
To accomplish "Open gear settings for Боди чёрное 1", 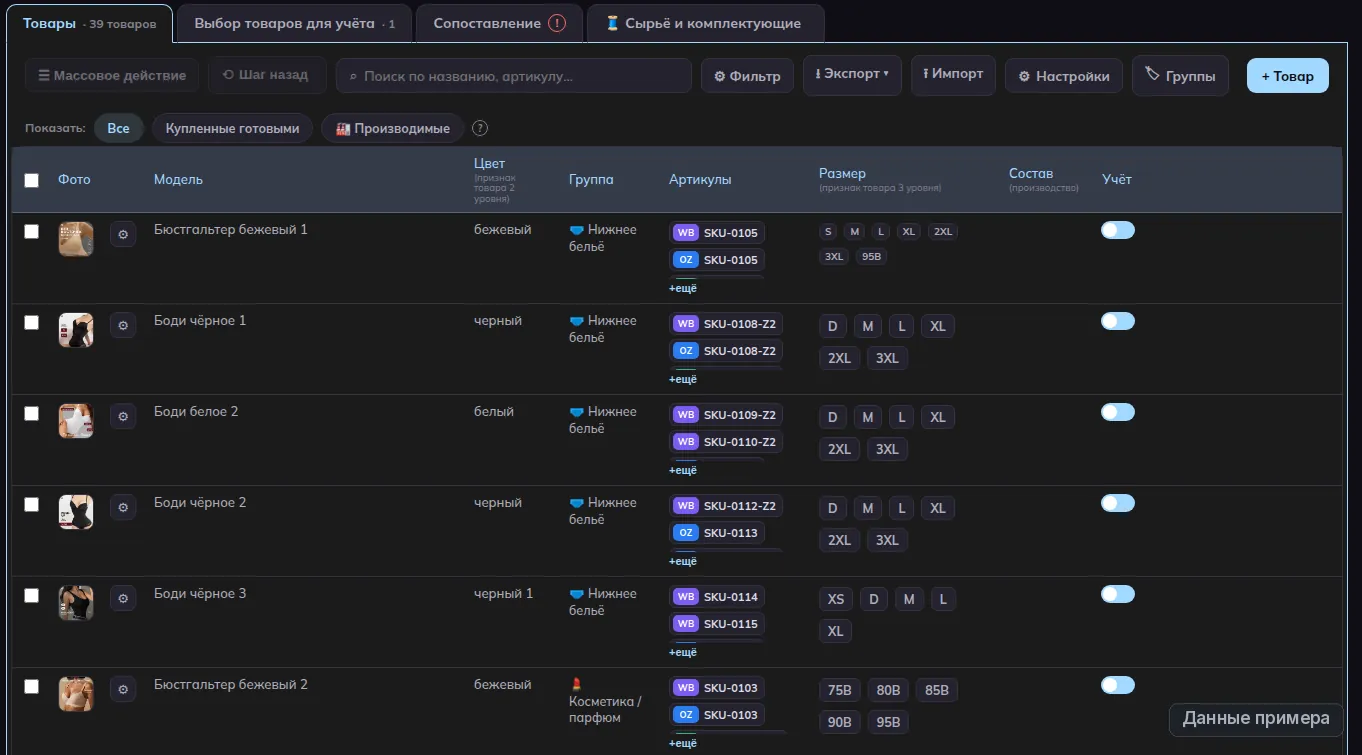I will 123,325.
